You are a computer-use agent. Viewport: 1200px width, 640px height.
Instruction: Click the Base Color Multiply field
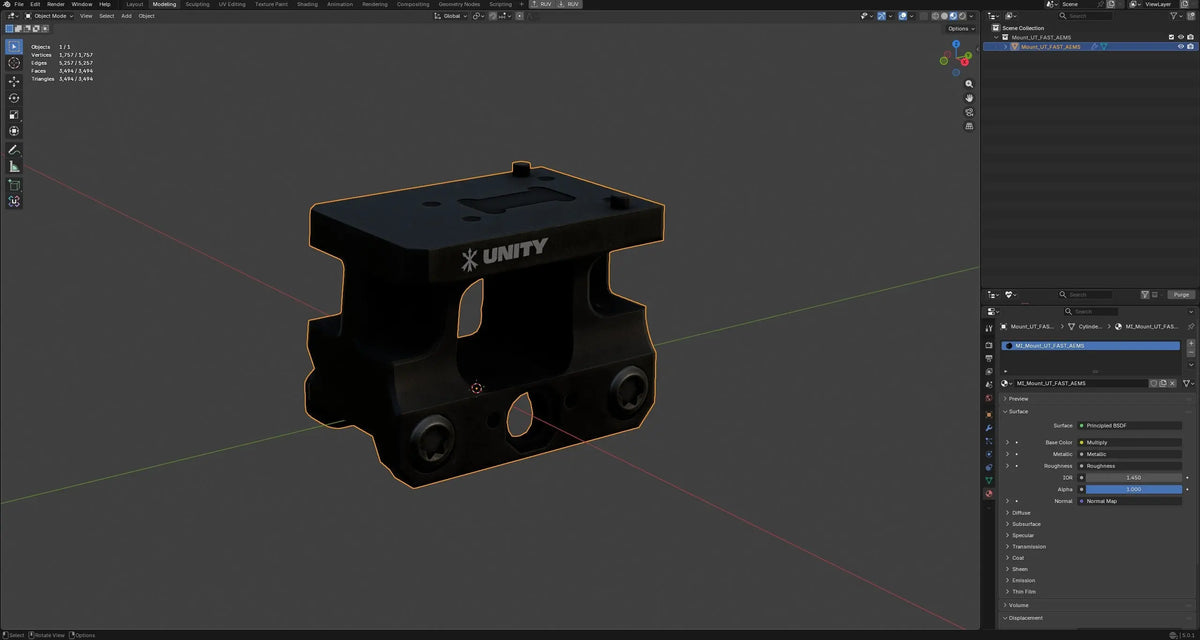(x=1131, y=442)
